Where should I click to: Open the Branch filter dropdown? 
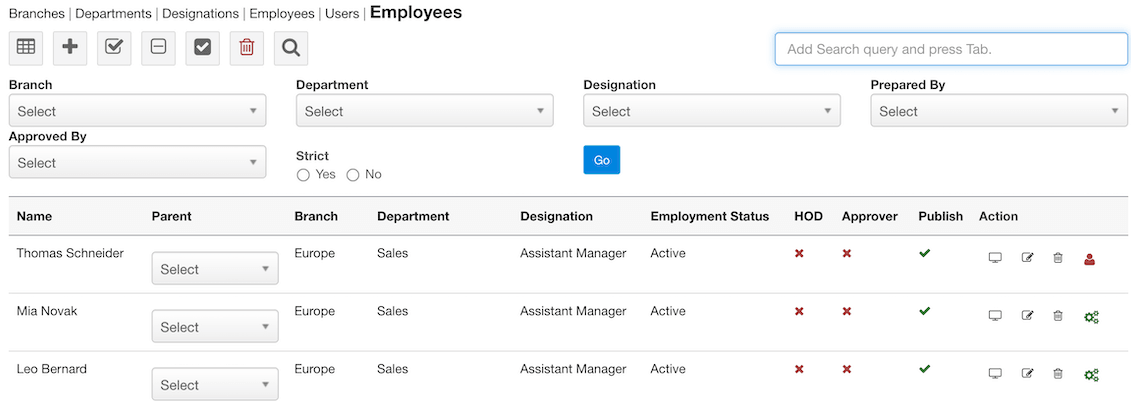tap(137, 111)
